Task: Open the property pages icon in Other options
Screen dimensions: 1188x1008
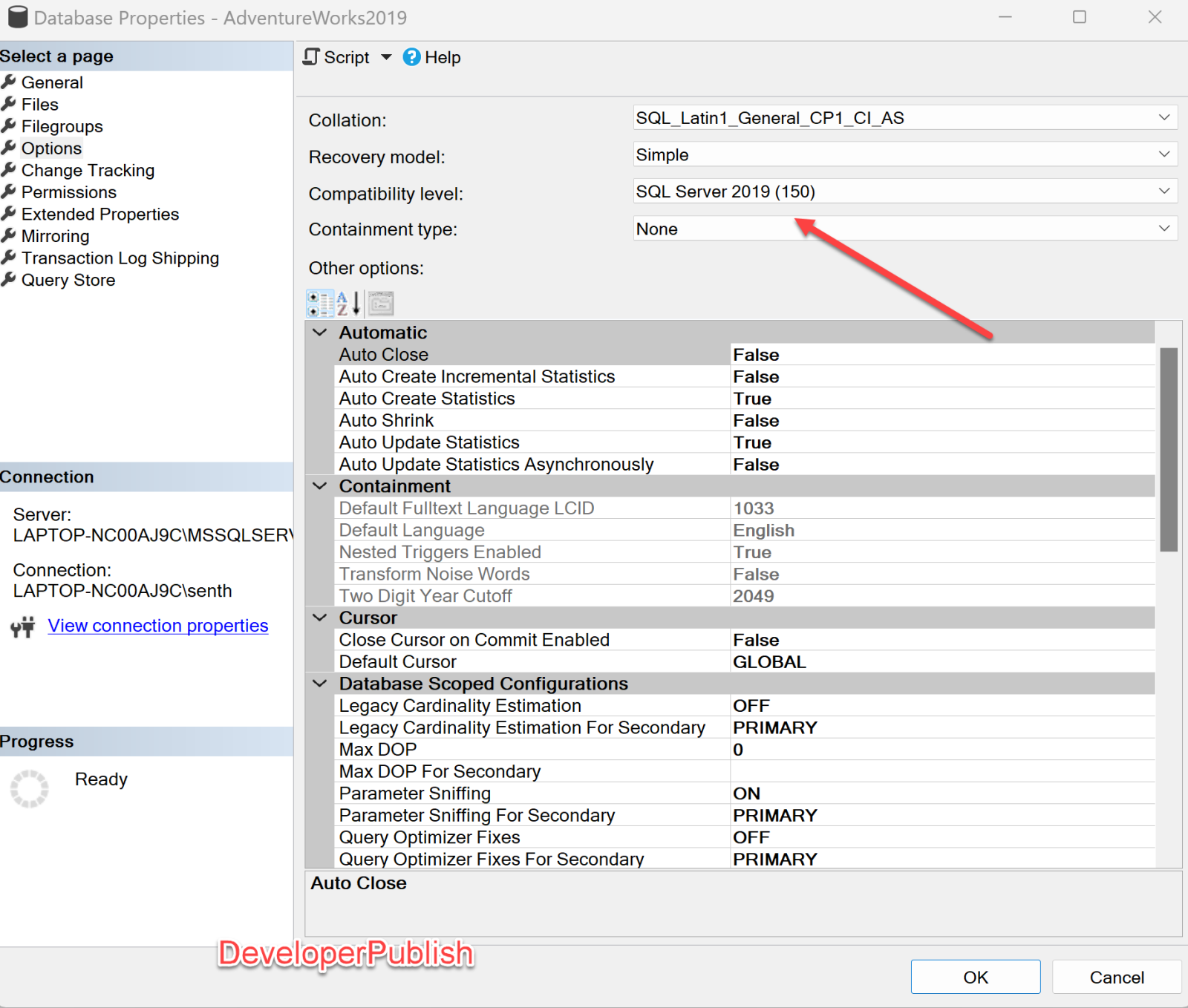Action: coord(380,303)
